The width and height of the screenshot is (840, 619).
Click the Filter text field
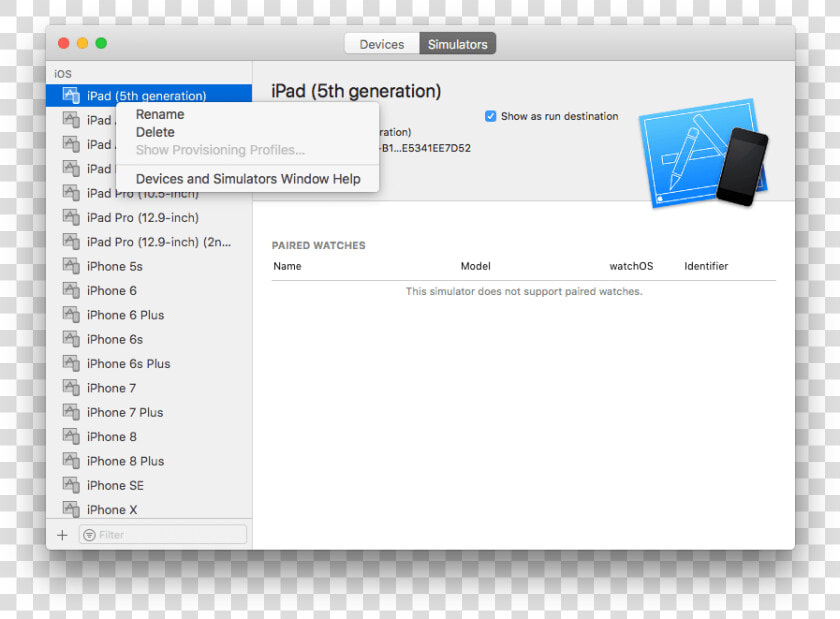click(x=163, y=535)
